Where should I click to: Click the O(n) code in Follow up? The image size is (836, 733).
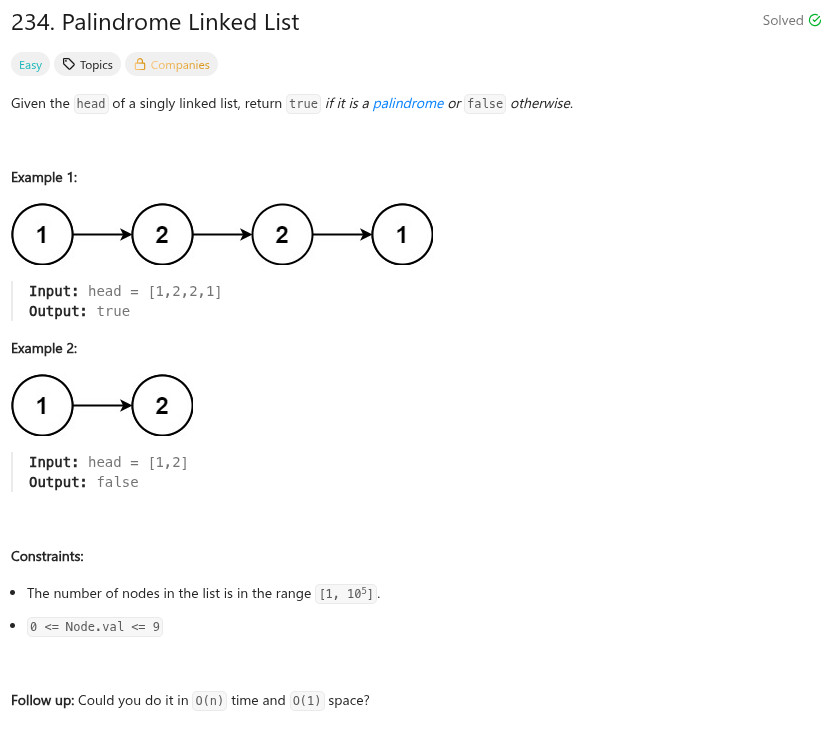tap(209, 701)
